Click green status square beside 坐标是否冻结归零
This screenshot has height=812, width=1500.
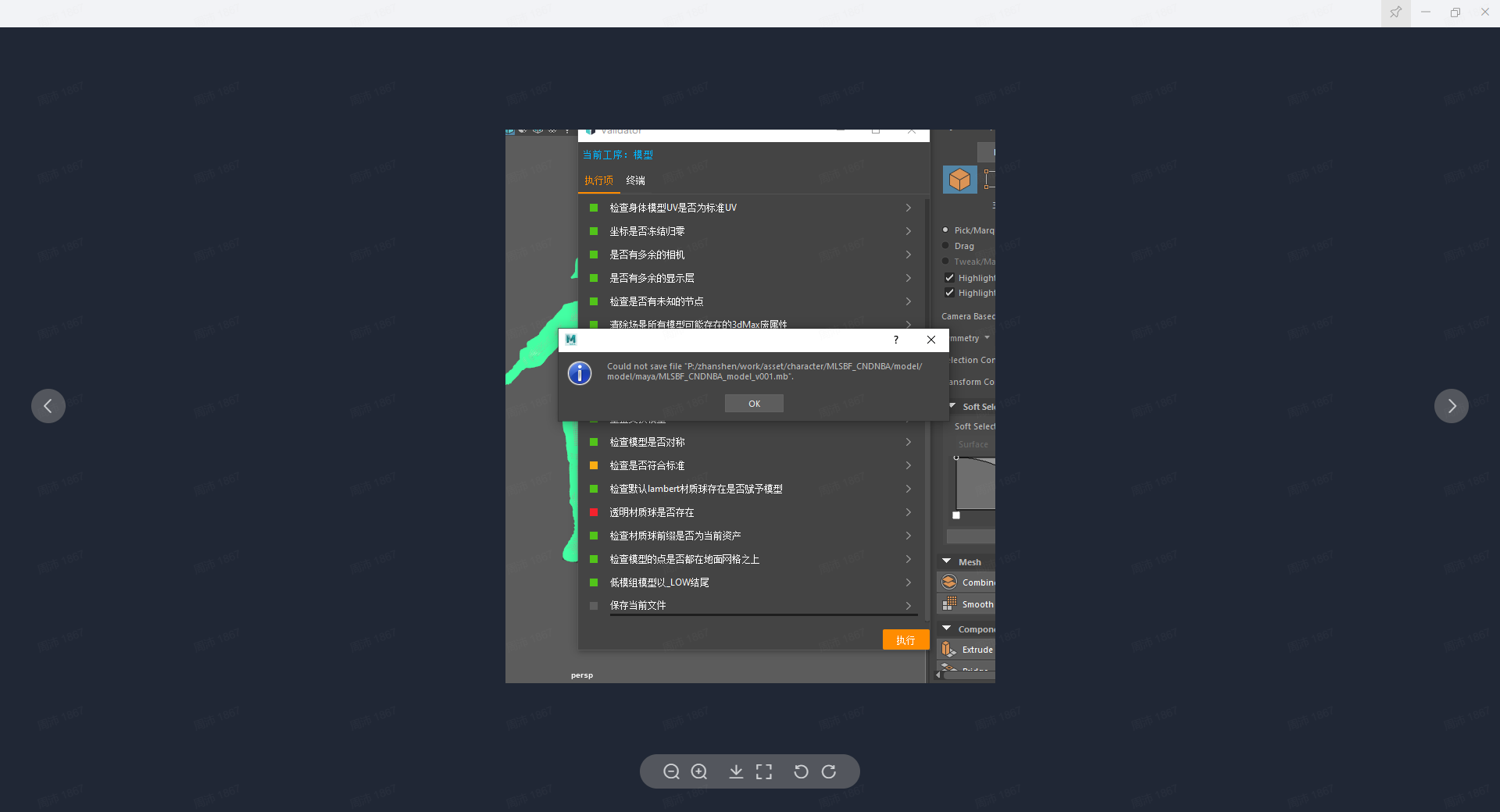pyautogui.click(x=594, y=231)
